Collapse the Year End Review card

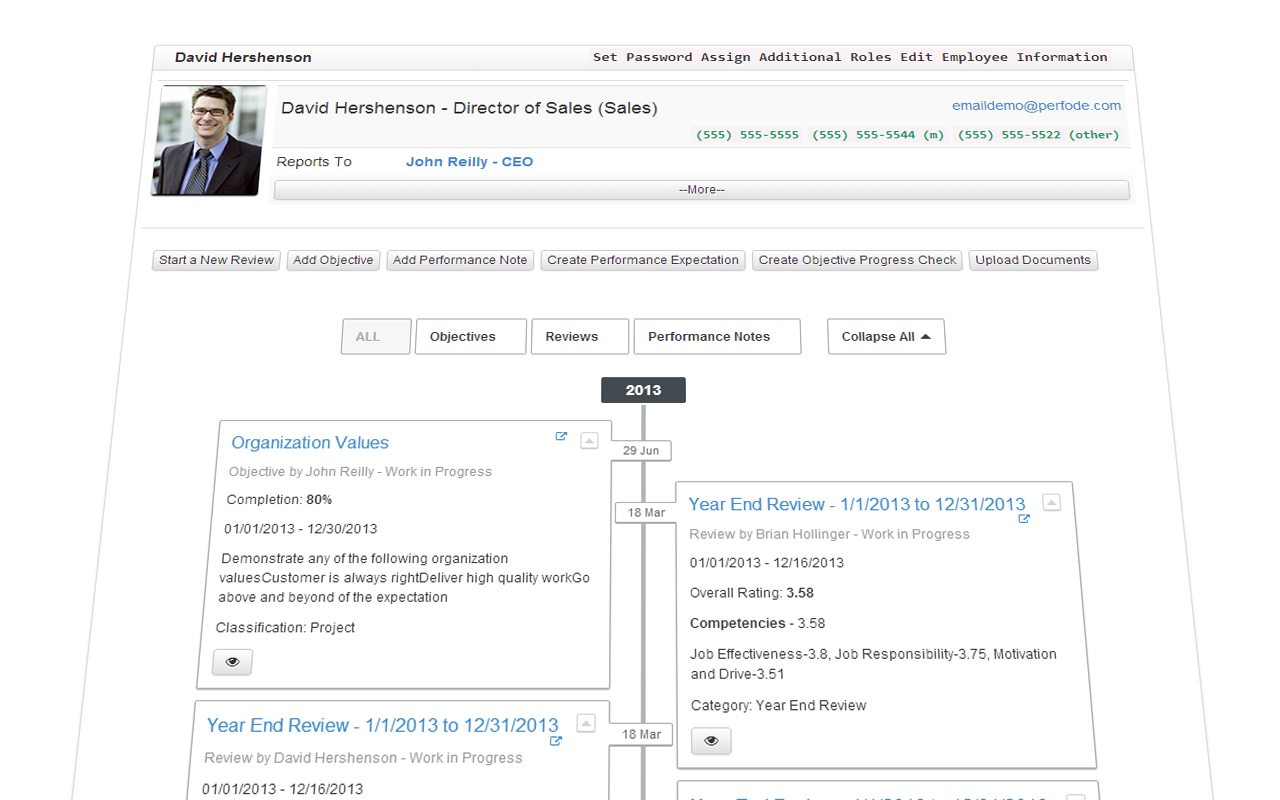pos(1051,502)
